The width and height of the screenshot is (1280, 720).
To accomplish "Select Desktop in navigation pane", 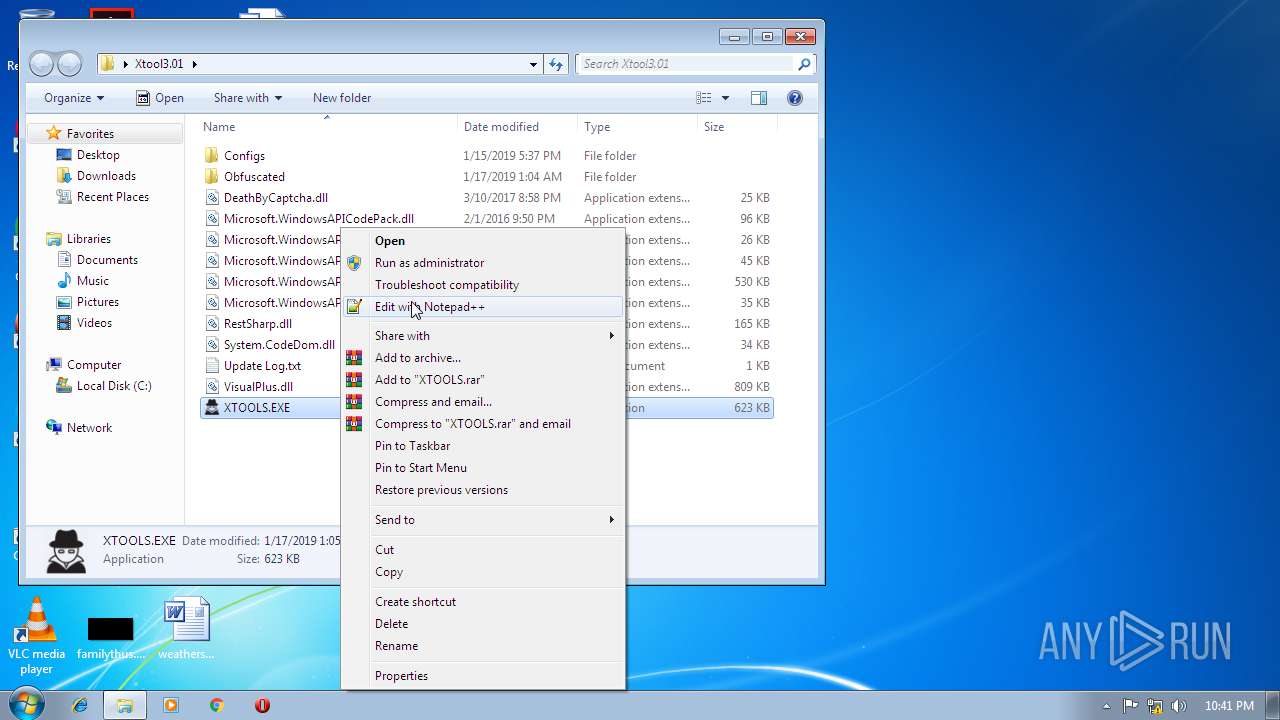I will (x=98, y=155).
